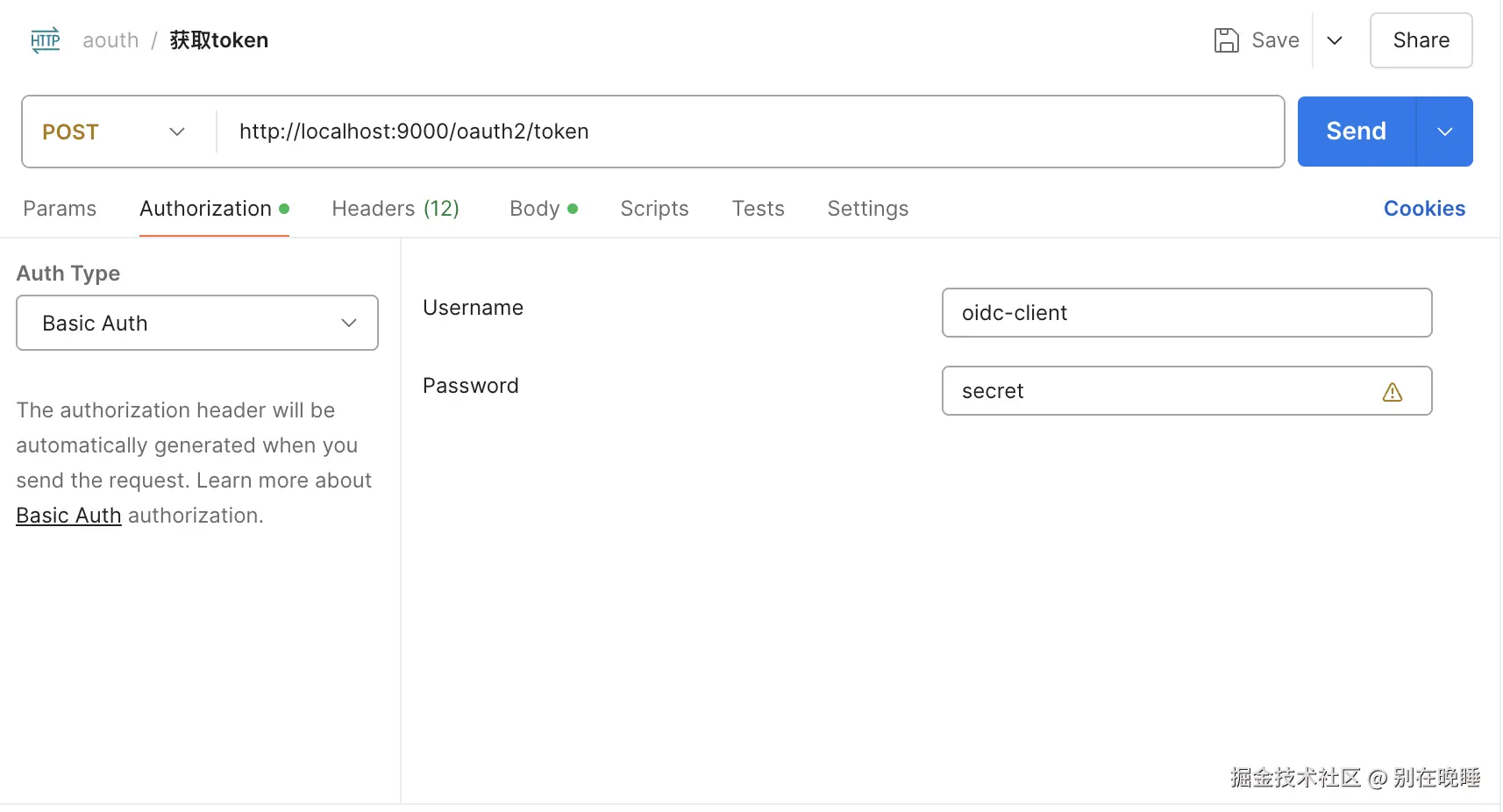Screen dimensions: 1503x812
Task: Switch to the Params tab
Action: click(x=60, y=209)
